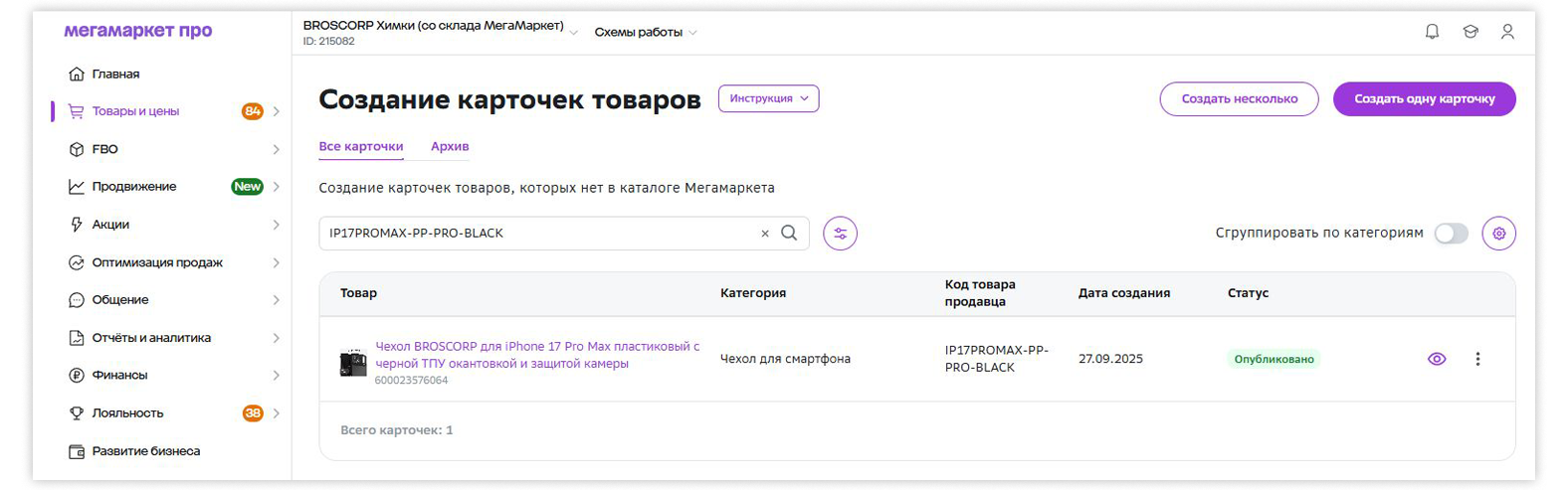1568x490 pixels.
Task: Expand the Оптимизация продаж chevron
Action: (x=276, y=262)
